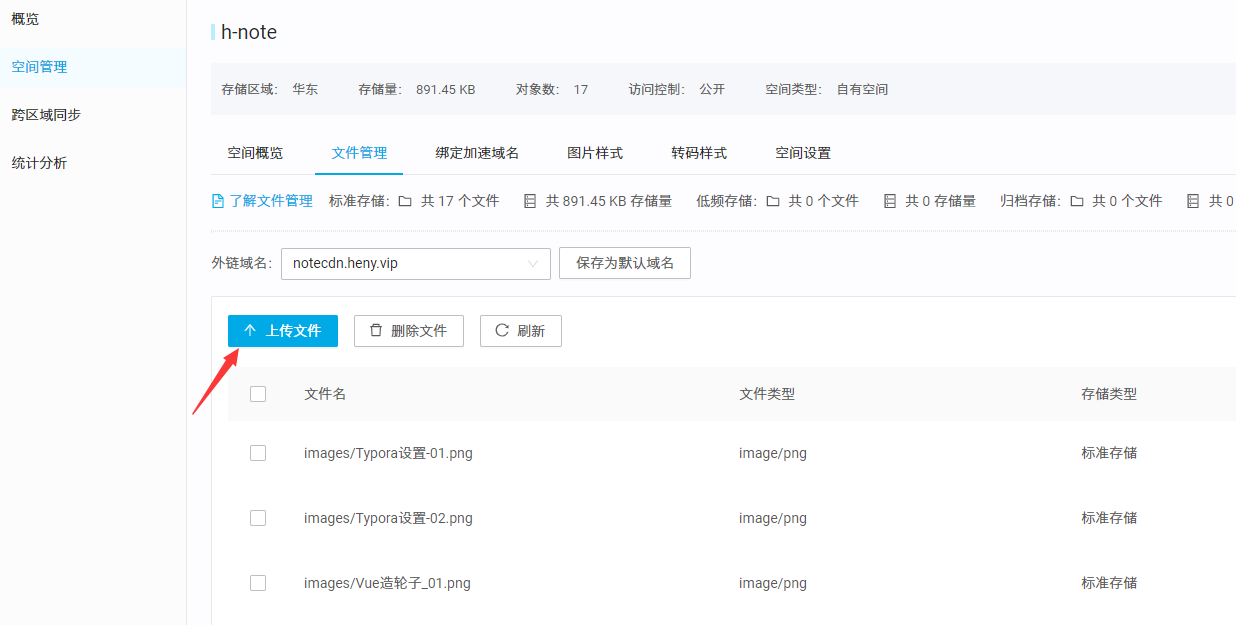
Task: Click 保存为默认域名 button
Action: click(625, 263)
